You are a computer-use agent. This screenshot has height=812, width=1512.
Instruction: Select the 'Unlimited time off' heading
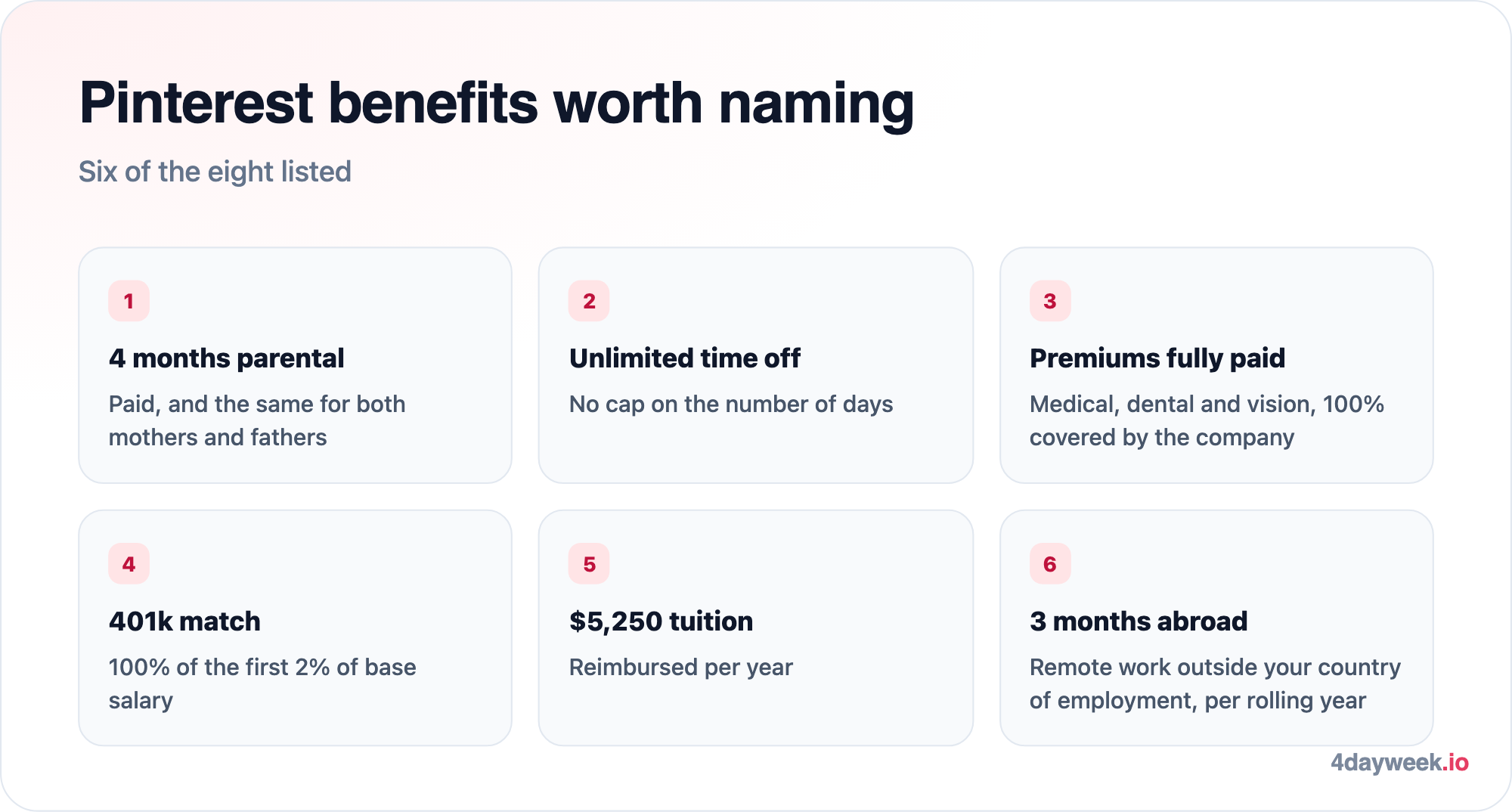click(x=685, y=358)
